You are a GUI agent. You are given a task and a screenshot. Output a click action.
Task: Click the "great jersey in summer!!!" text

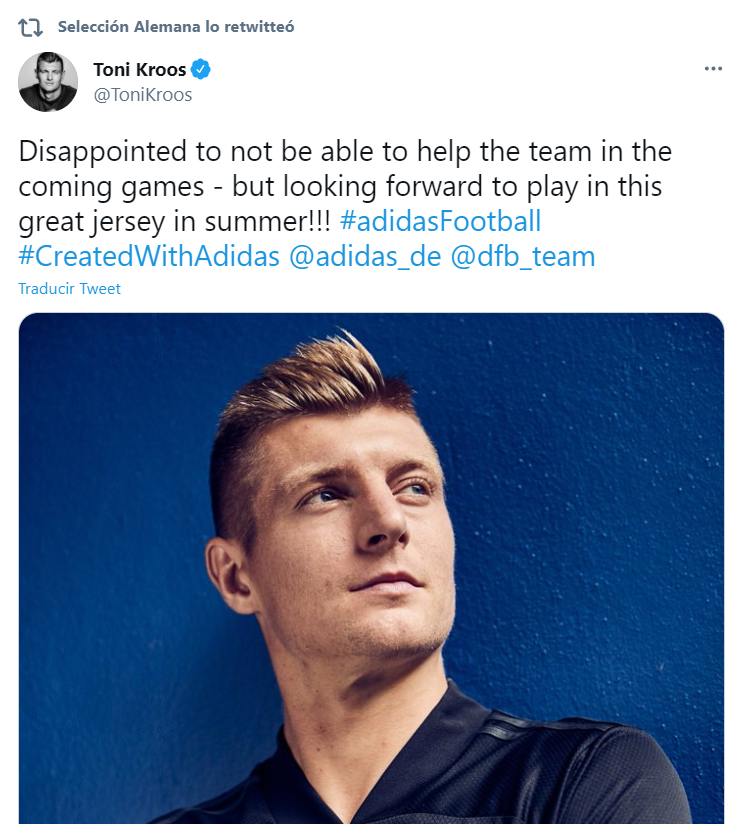[x=176, y=221]
